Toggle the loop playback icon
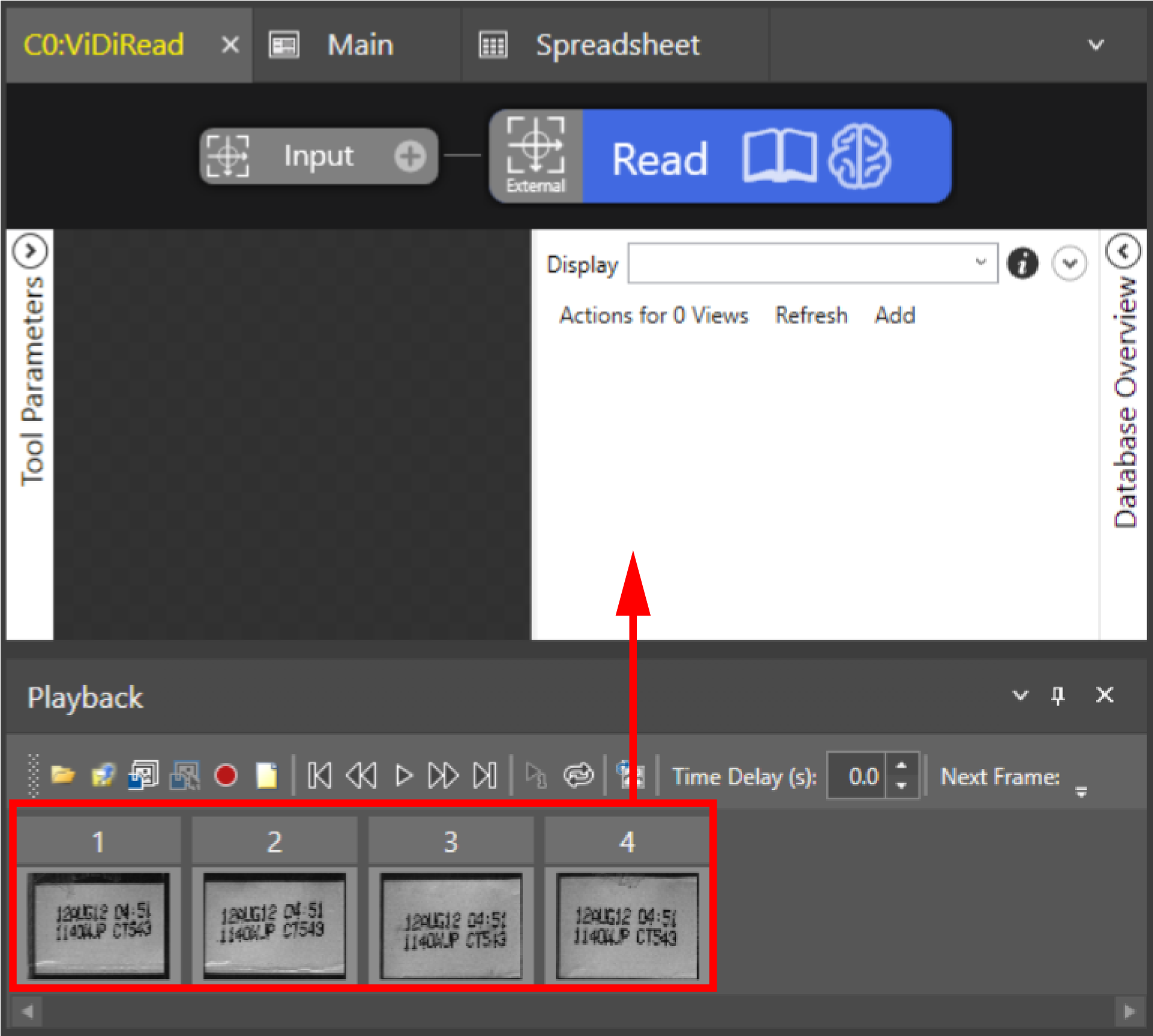 point(578,775)
